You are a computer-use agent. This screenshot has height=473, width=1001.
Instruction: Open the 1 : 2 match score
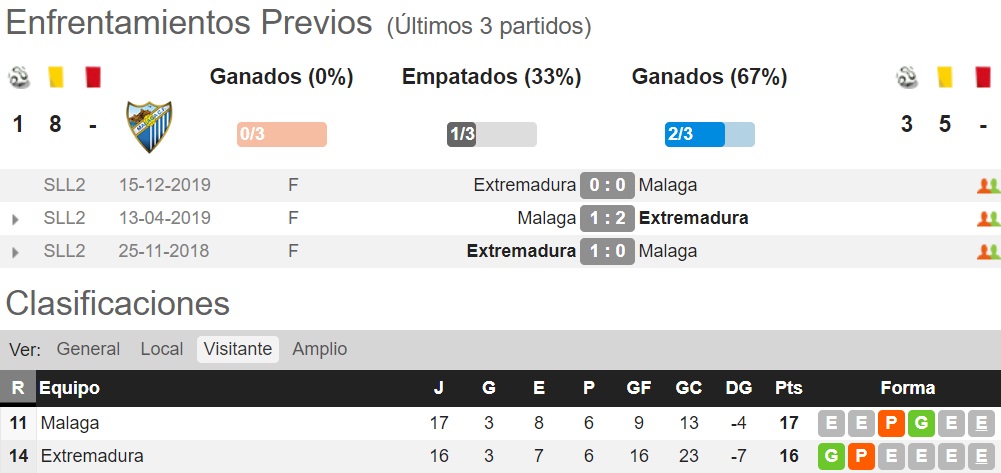[607, 218]
